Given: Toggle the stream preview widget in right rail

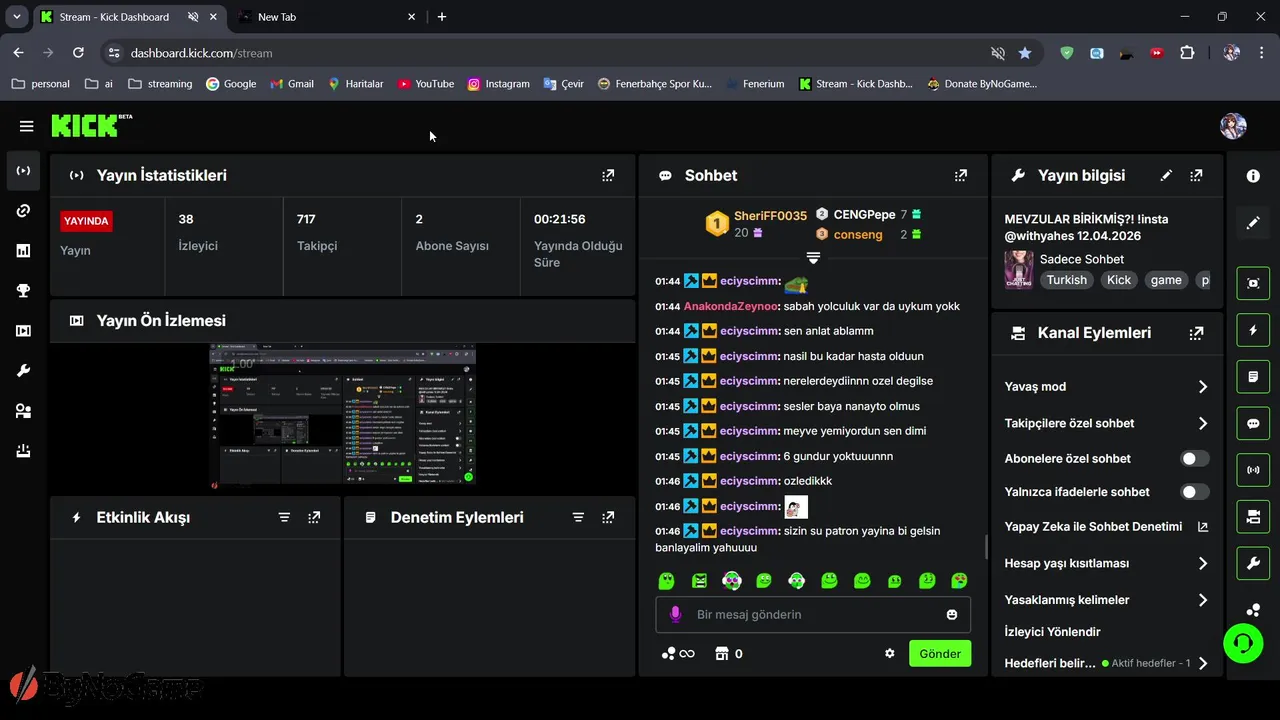Looking at the screenshot, I should click(x=1253, y=283).
